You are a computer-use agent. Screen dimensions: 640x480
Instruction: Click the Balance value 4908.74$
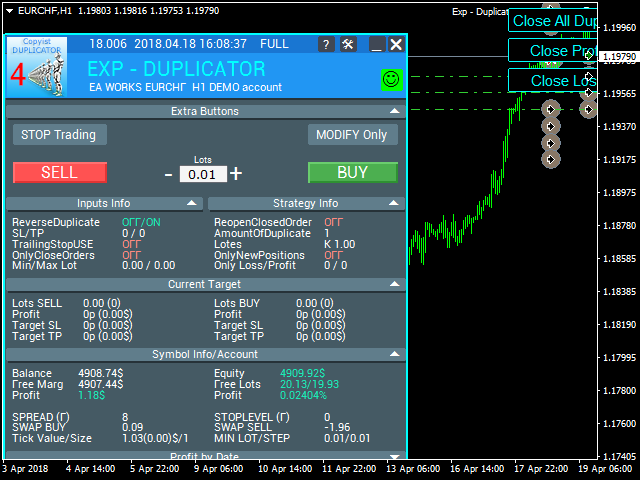click(100, 373)
